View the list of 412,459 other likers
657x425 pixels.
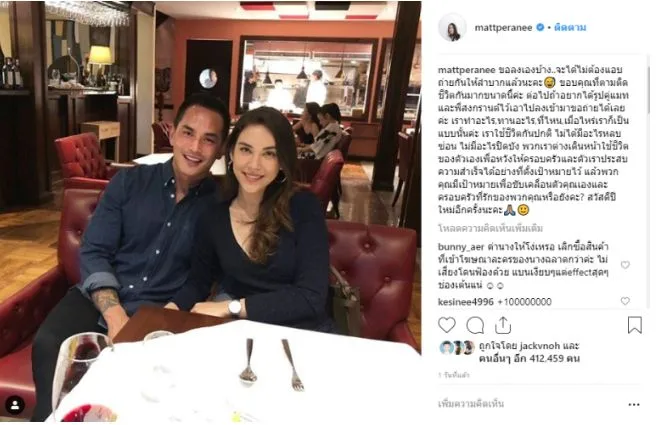coord(529,359)
